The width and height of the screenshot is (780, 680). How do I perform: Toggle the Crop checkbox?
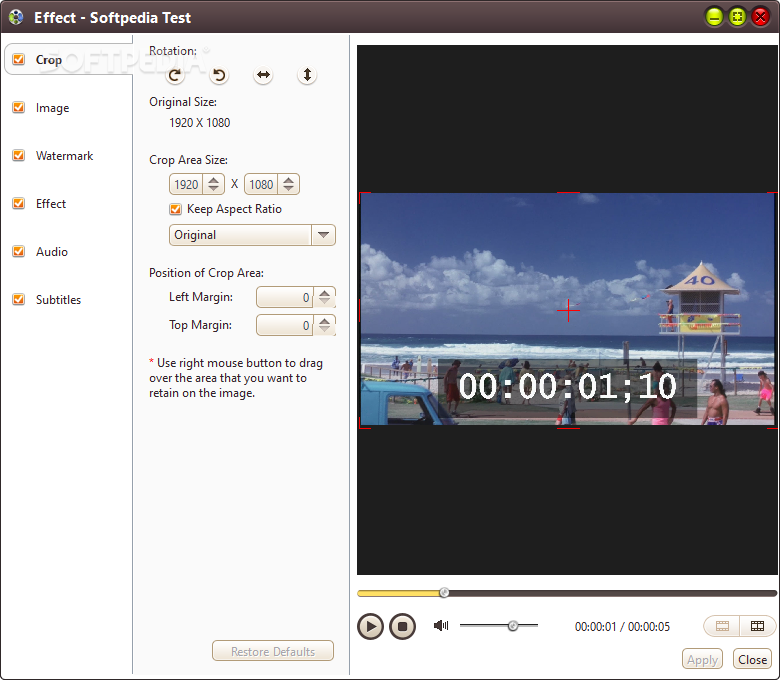click(x=18, y=59)
